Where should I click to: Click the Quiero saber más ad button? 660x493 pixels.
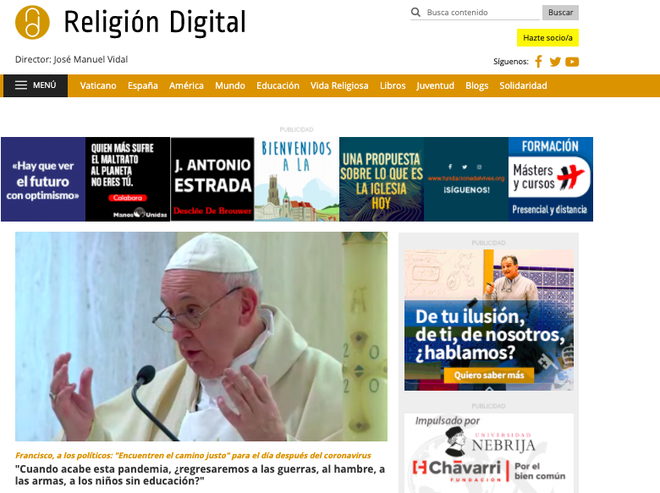click(x=489, y=376)
